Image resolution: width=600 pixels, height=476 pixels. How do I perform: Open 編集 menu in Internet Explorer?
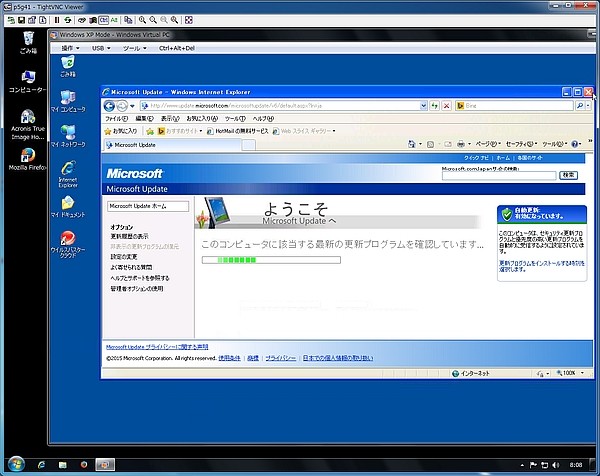tap(144, 119)
